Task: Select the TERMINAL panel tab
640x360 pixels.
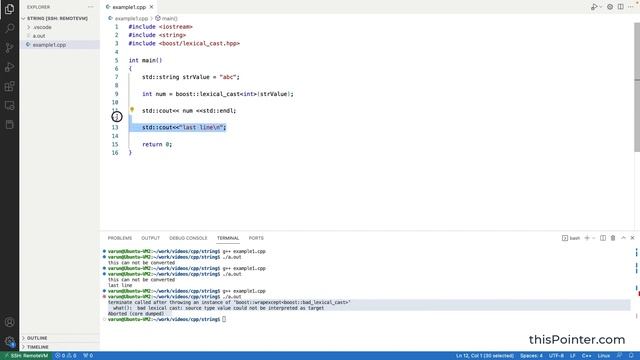Action: (x=228, y=238)
